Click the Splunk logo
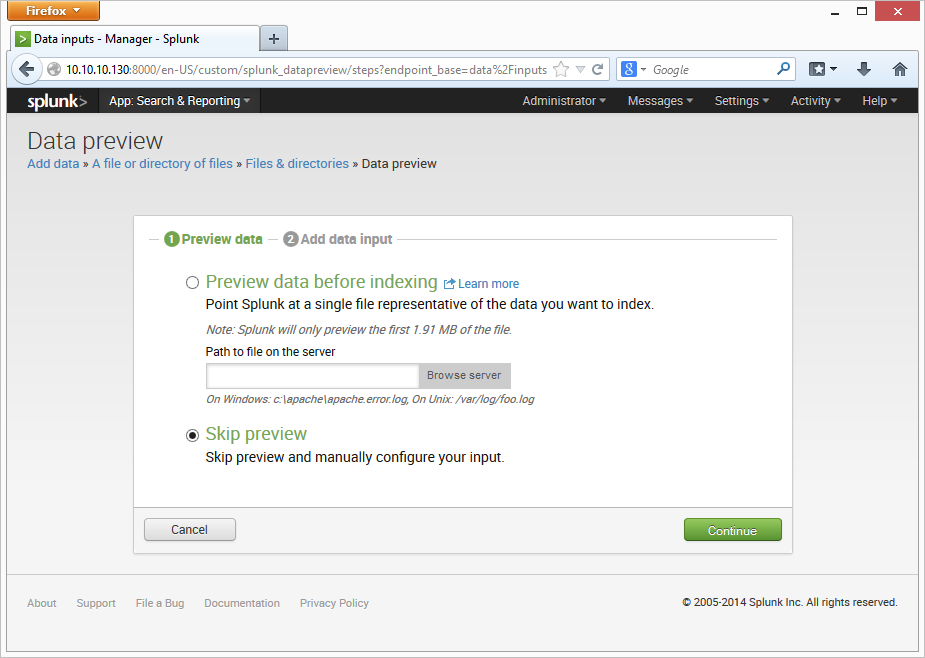The width and height of the screenshot is (925, 658). pyautogui.click(x=57, y=101)
